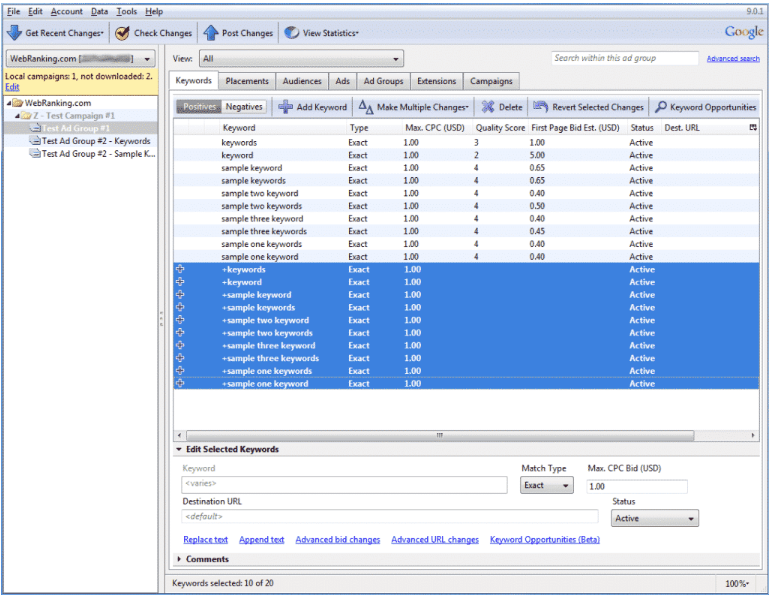Toggle the Positives keyword filter

point(198,107)
